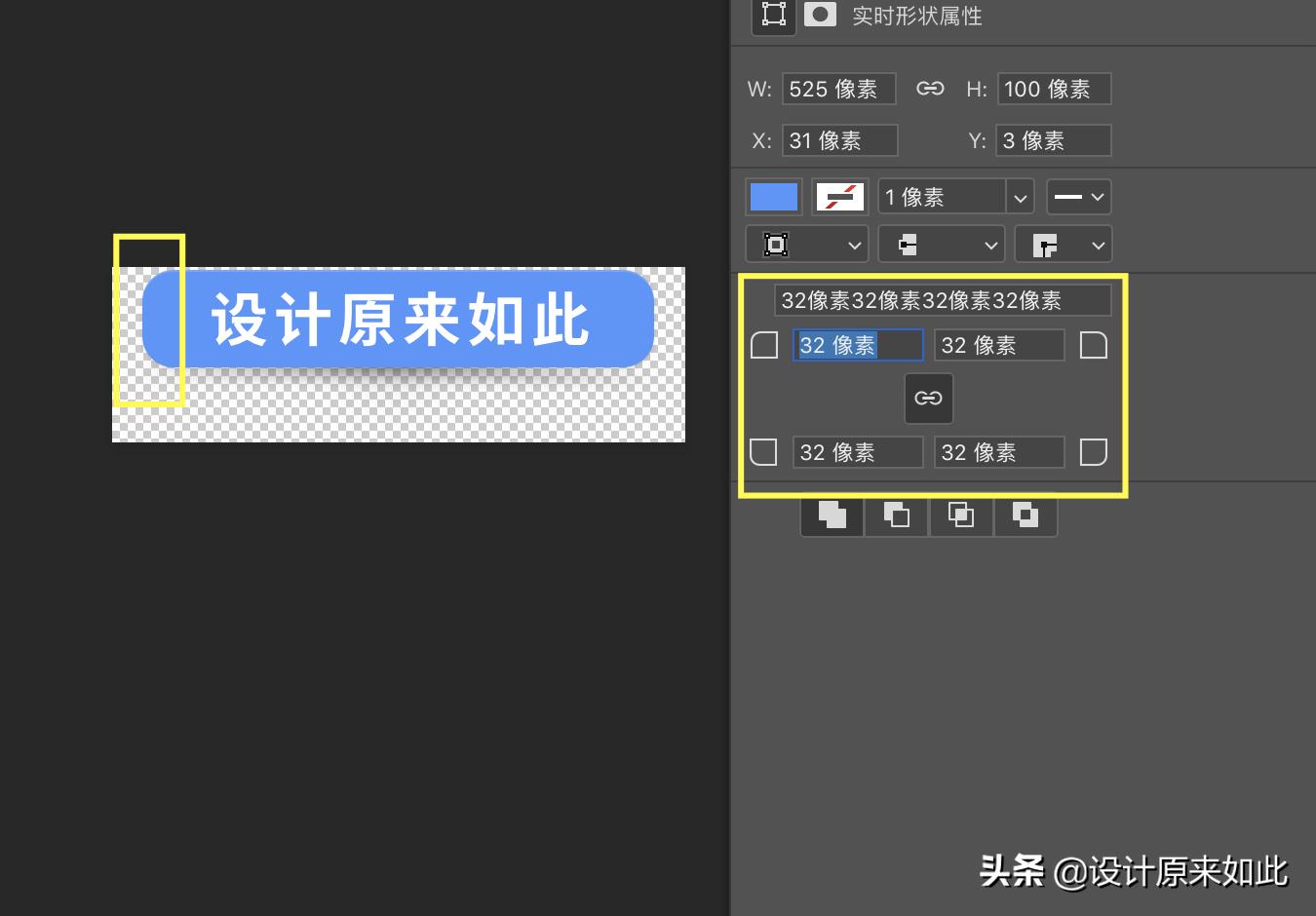Click the masks icon next to shape properties
The height and width of the screenshot is (916, 1316).
click(x=819, y=15)
